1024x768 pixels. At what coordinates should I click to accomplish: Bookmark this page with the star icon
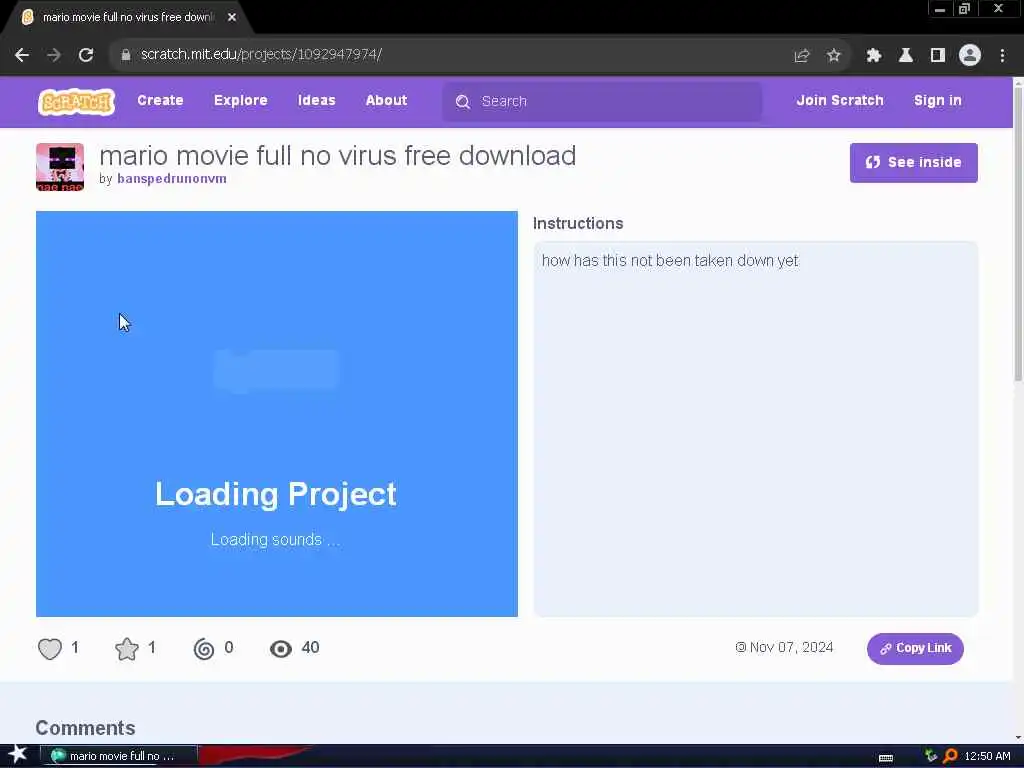click(834, 56)
